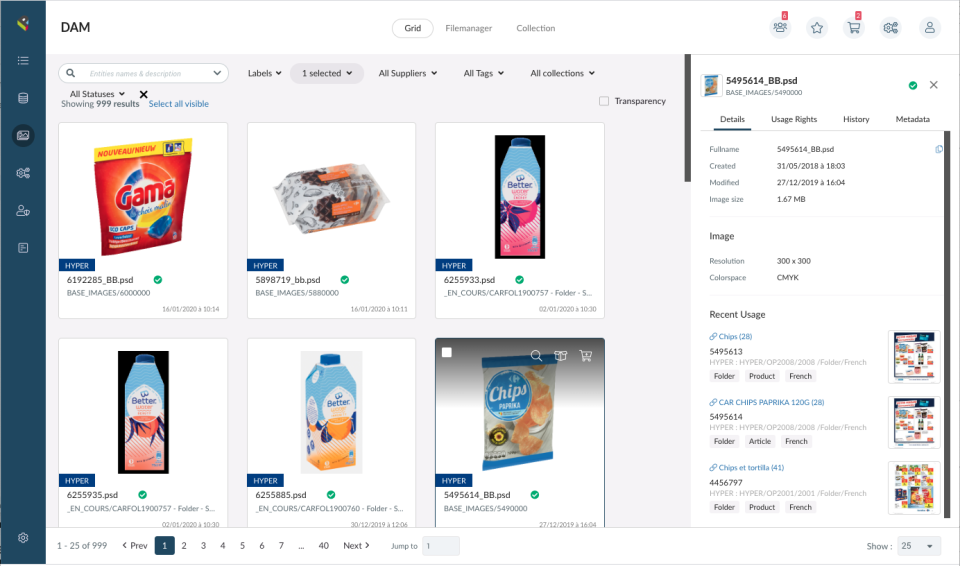
Task: Open the All Statuses dropdown
Action: coord(97,94)
